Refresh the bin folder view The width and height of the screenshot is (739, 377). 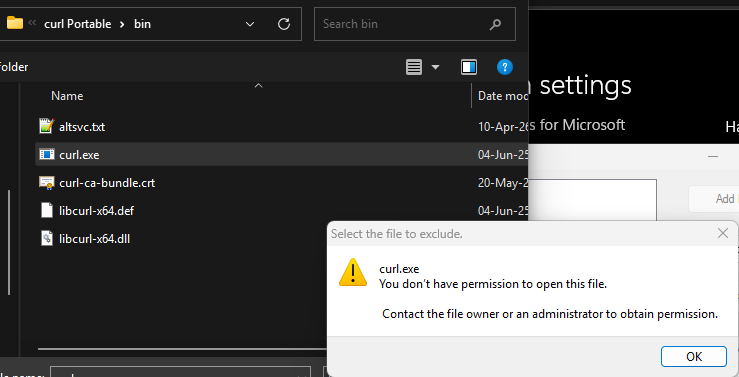click(x=284, y=24)
